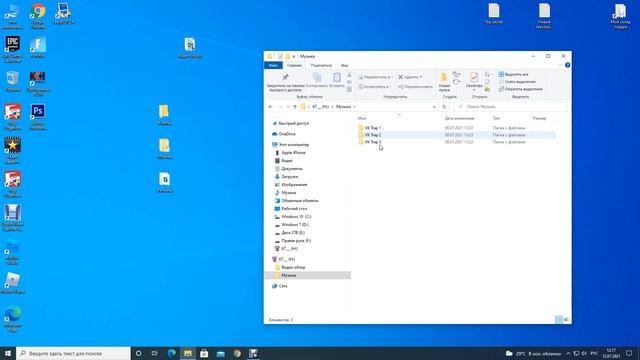The image size is (640, 360).
Task: Select the Fortnite desktop shortcut
Action: pyautogui.click(x=38, y=48)
